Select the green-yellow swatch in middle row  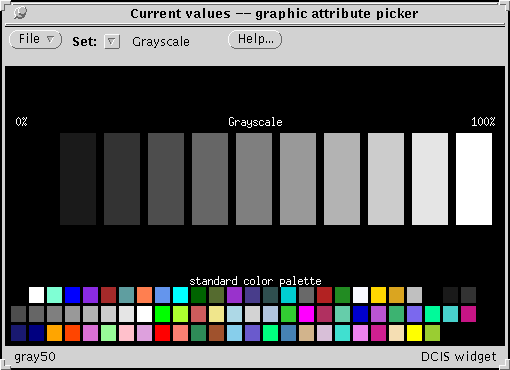(180, 314)
